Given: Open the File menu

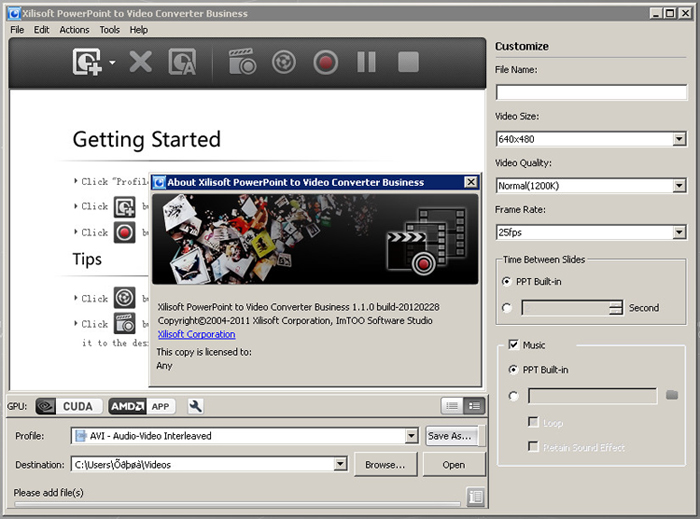Looking at the screenshot, I should (x=17, y=30).
